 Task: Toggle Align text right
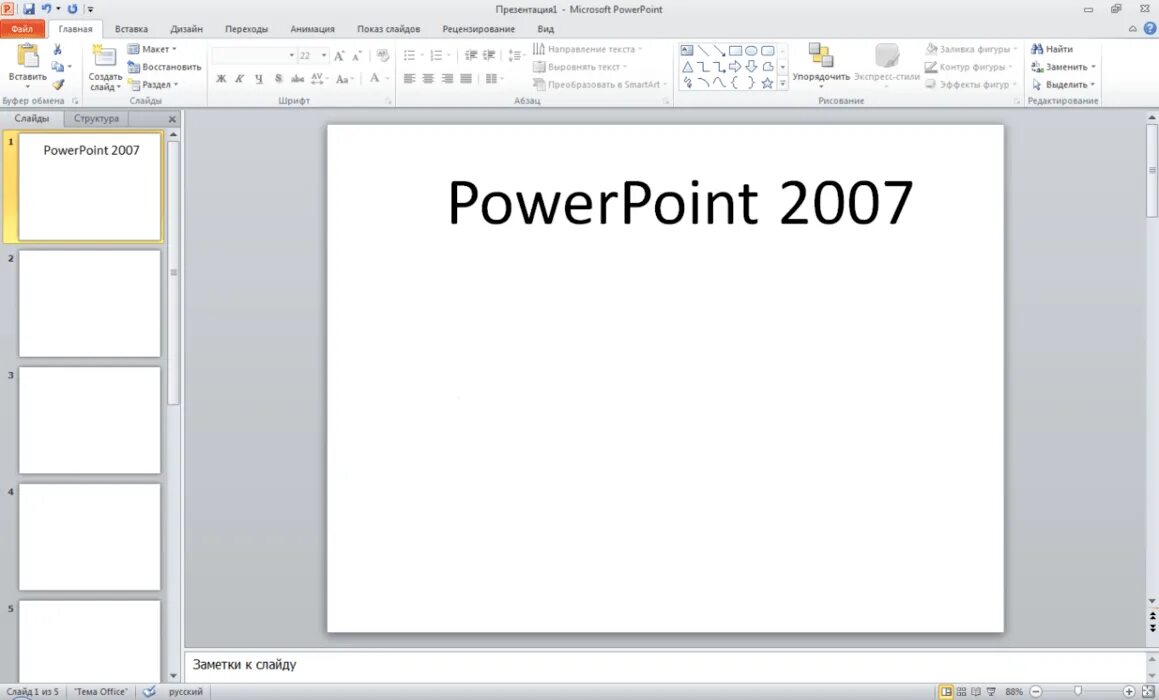click(x=446, y=78)
